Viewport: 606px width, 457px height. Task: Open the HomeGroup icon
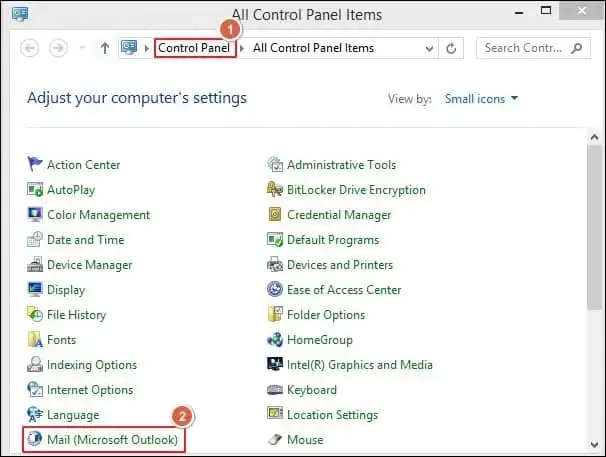point(276,340)
